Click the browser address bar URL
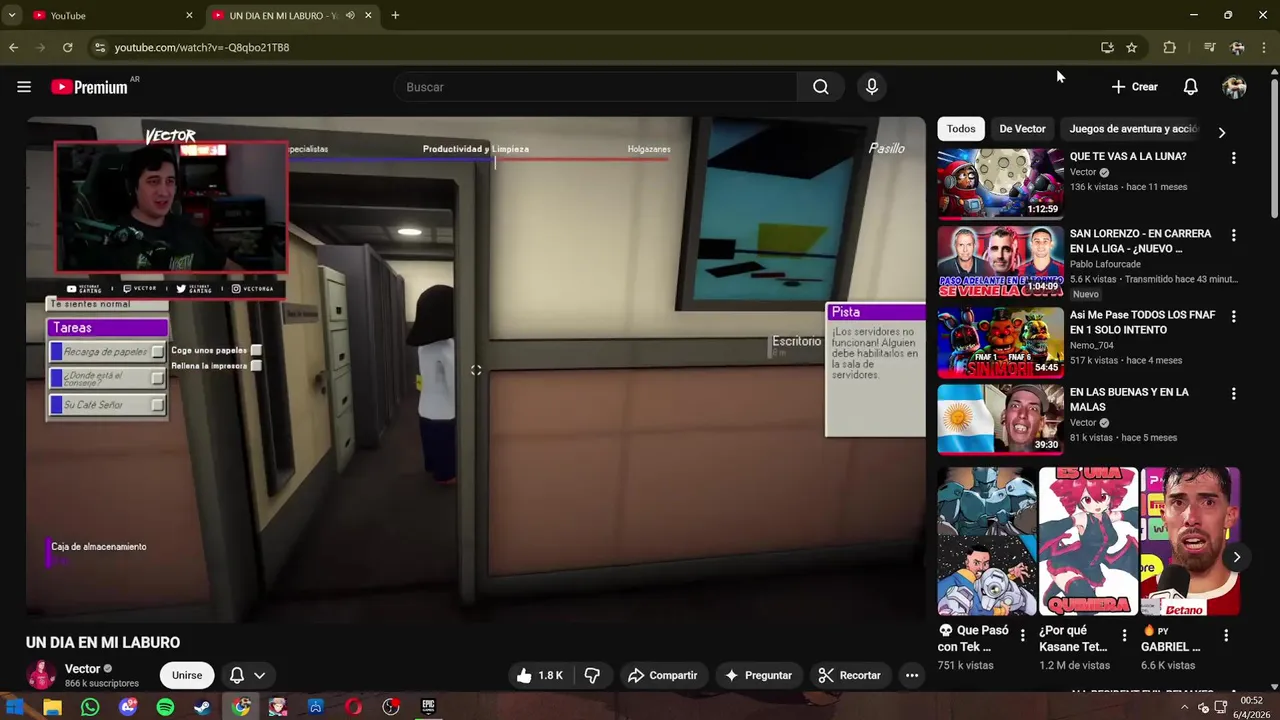 click(x=202, y=47)
